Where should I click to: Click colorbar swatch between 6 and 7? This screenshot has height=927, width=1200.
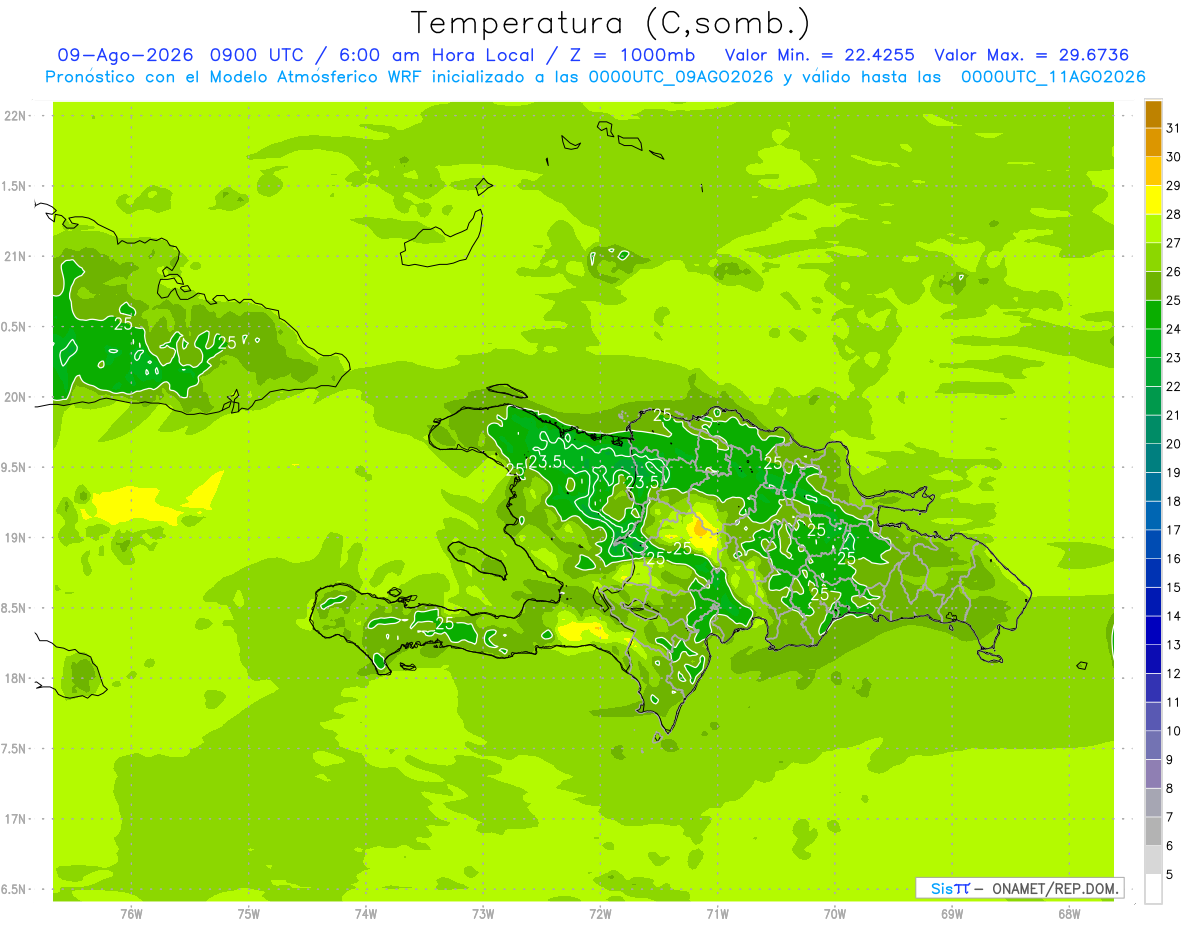click(x=1153, y=831)
